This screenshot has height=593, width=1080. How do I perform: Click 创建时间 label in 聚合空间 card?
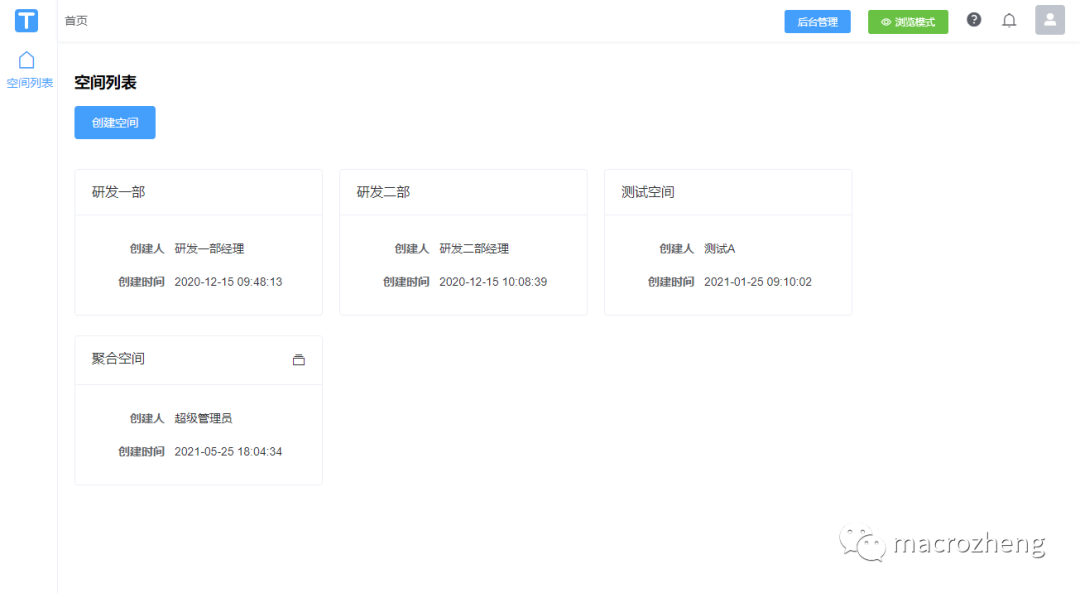(x=141, y=452)
